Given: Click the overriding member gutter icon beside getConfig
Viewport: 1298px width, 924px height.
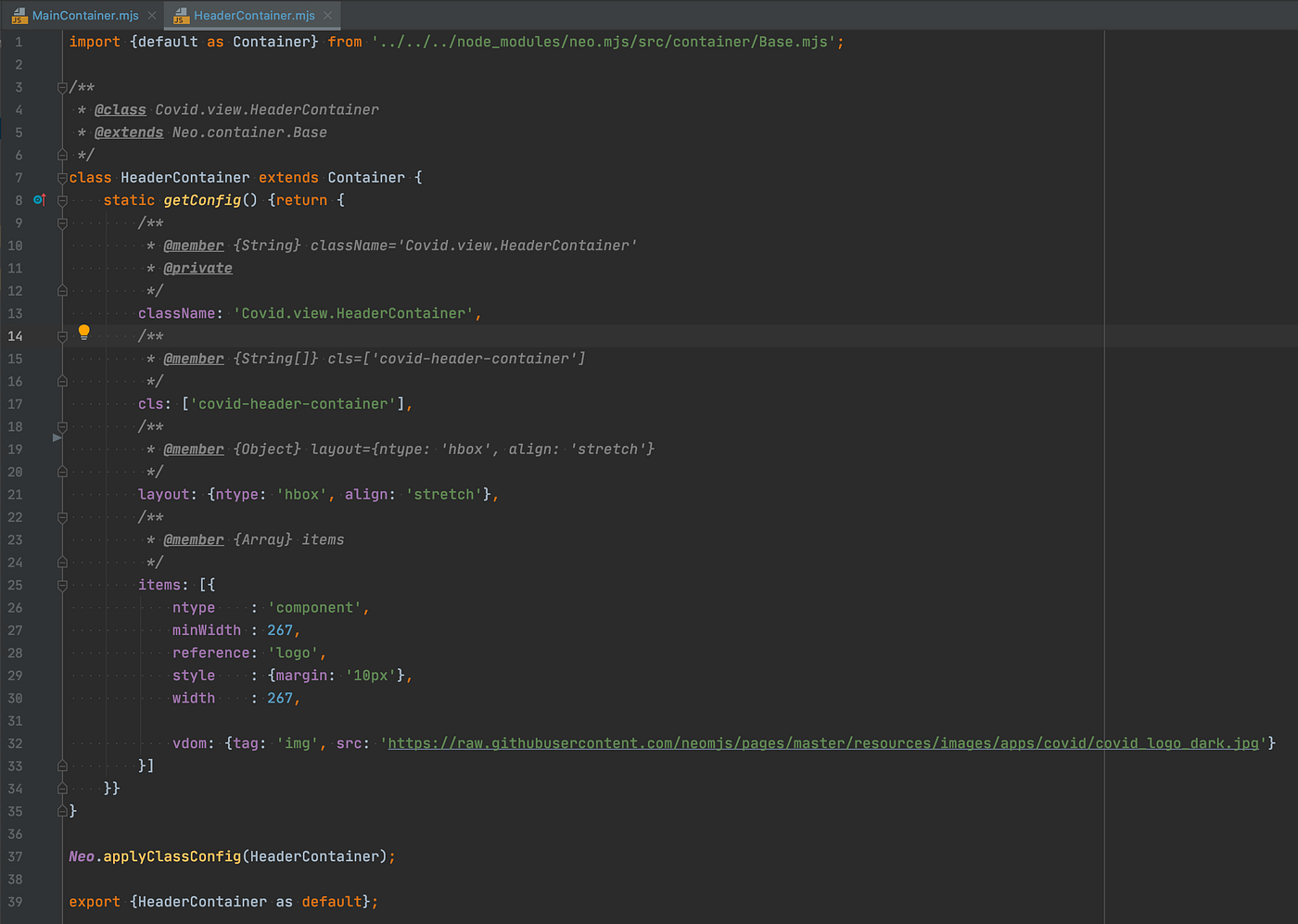Looking at the screenshot, I should click(39, 199).
